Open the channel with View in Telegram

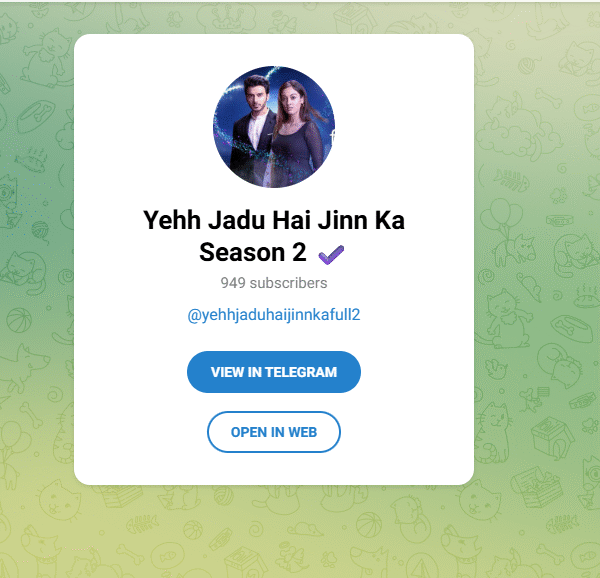pos(274,372)
